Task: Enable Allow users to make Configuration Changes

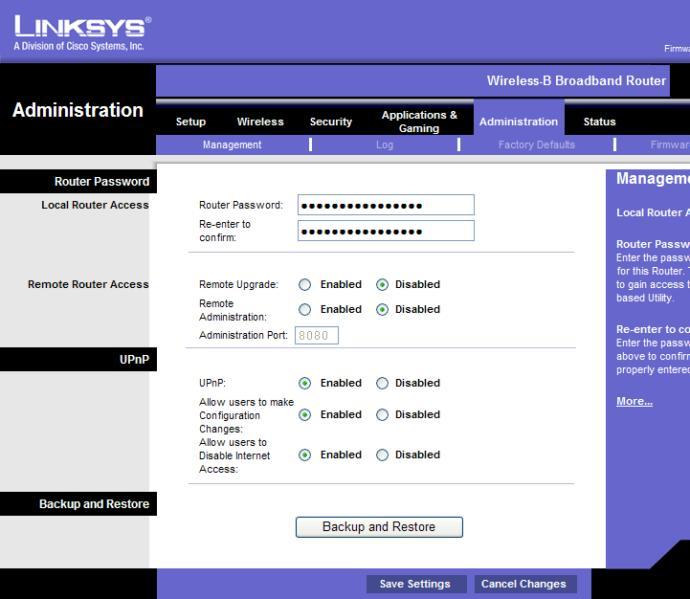Action: [x=305, y=415]
